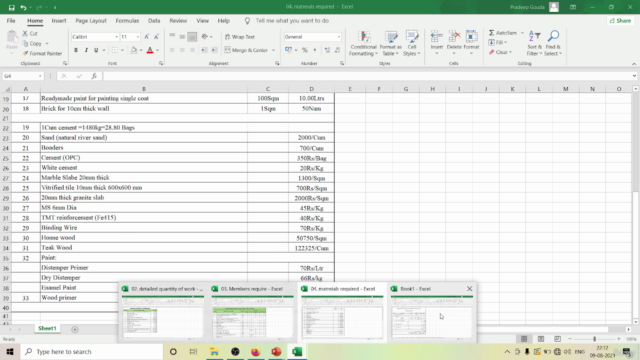Click the Decrease Decimal icon
Image resolution: width=640 pixels, height=360 pixels.
click(337, 50)
